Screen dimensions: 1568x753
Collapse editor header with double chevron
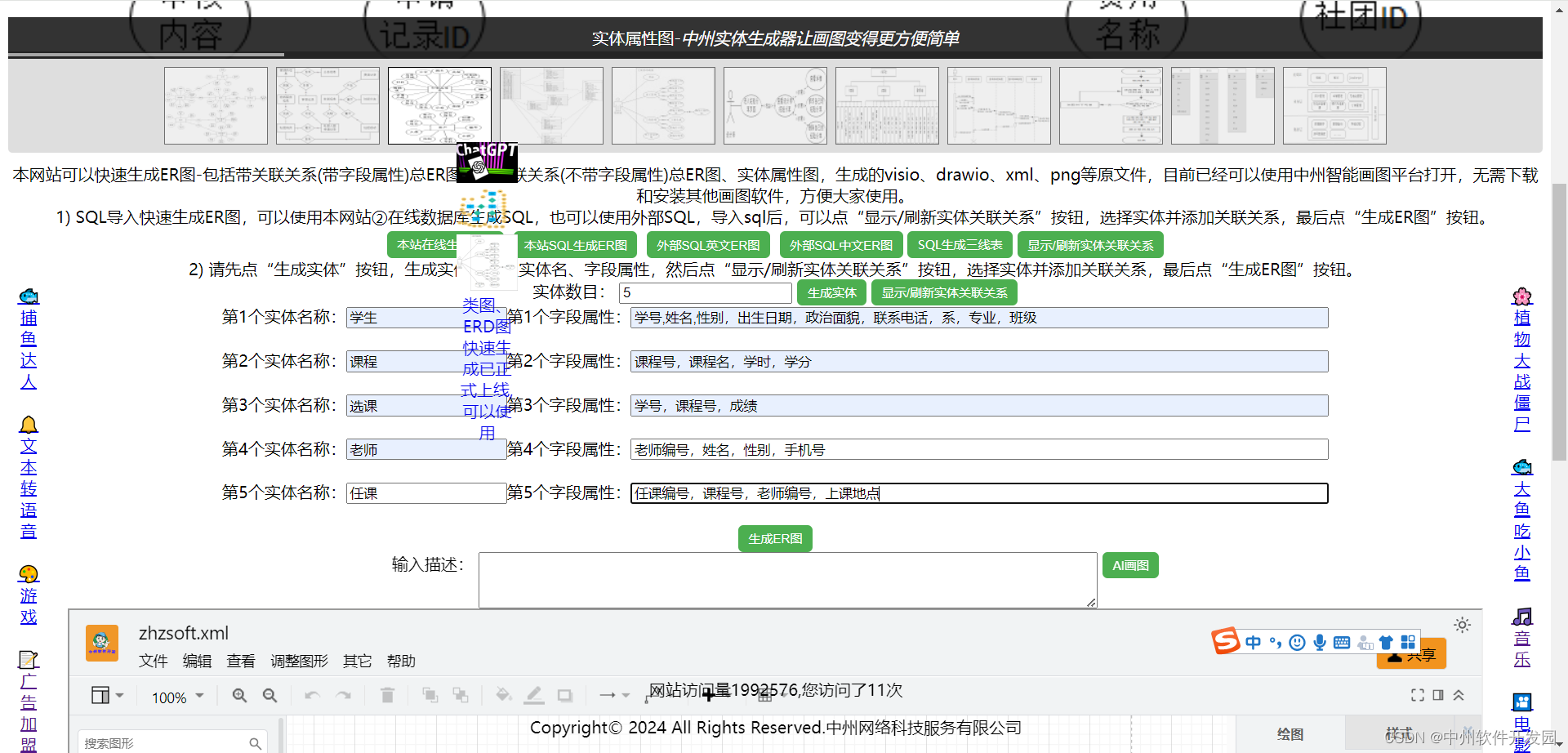point(1459,695)
